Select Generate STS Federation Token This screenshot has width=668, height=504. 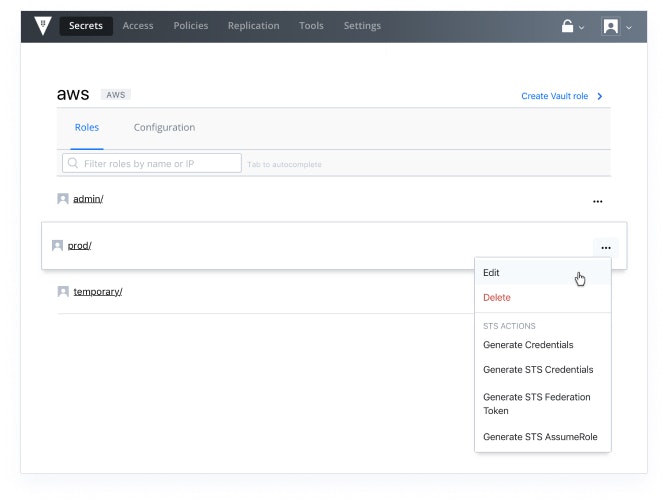[x=536, y=404]
